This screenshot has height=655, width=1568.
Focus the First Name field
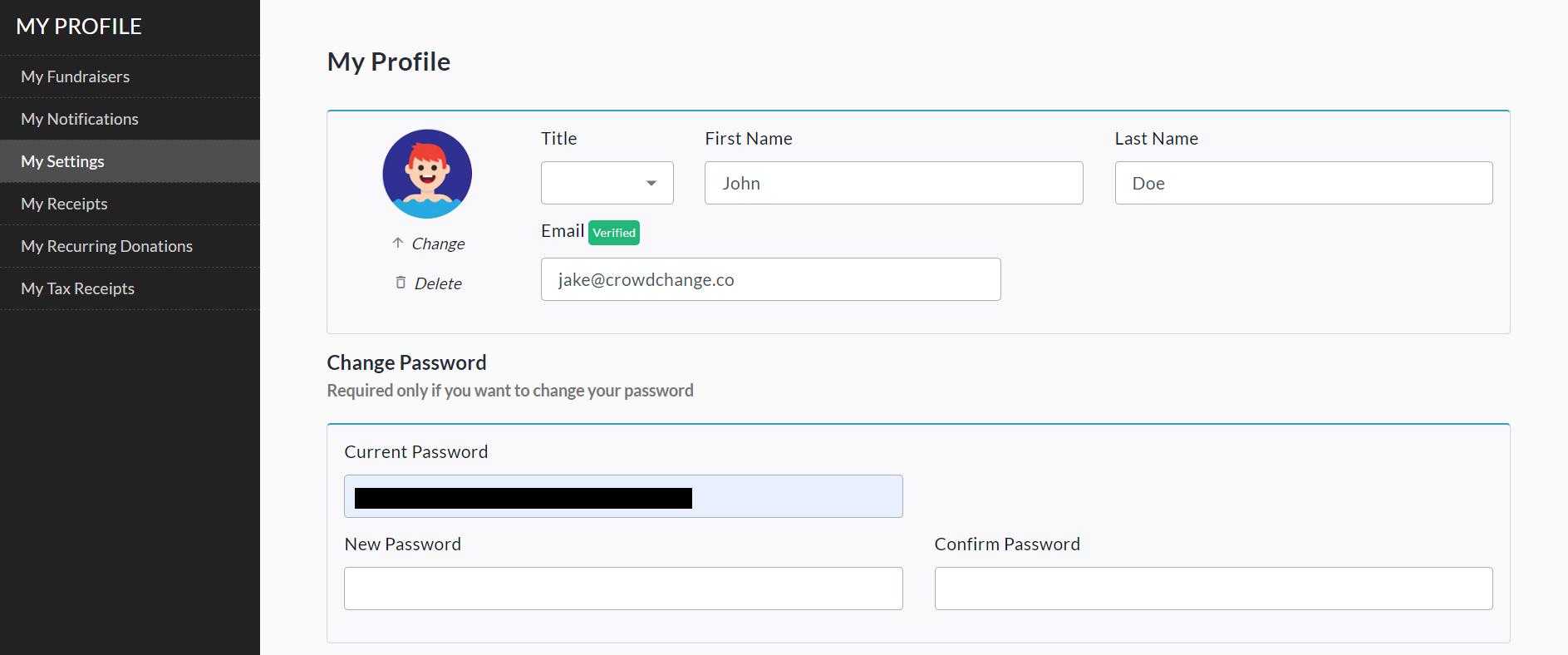pyautogui.click(x=893, y=183)
